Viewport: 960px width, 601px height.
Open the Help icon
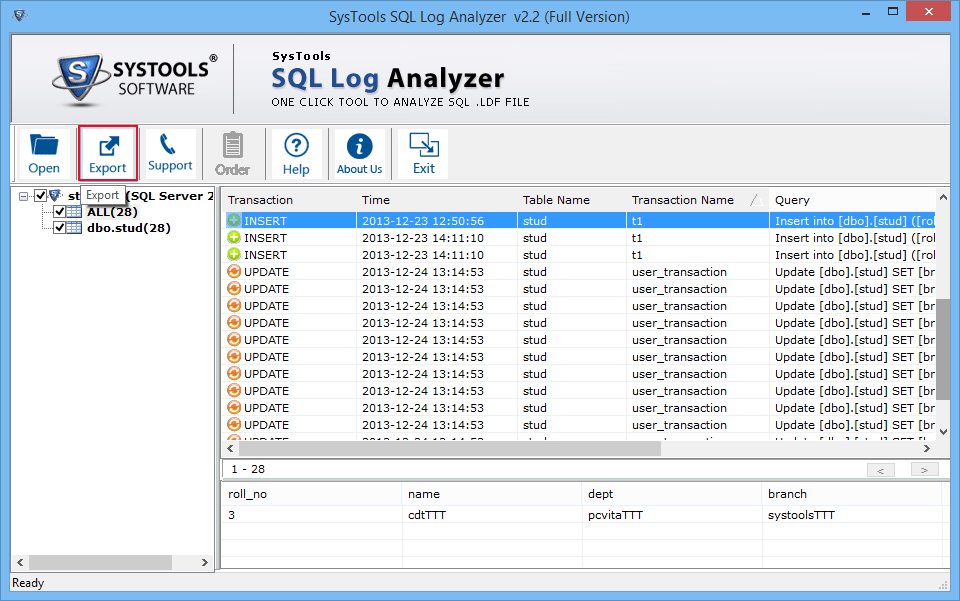pyautogui.click(x=297, y=152)
